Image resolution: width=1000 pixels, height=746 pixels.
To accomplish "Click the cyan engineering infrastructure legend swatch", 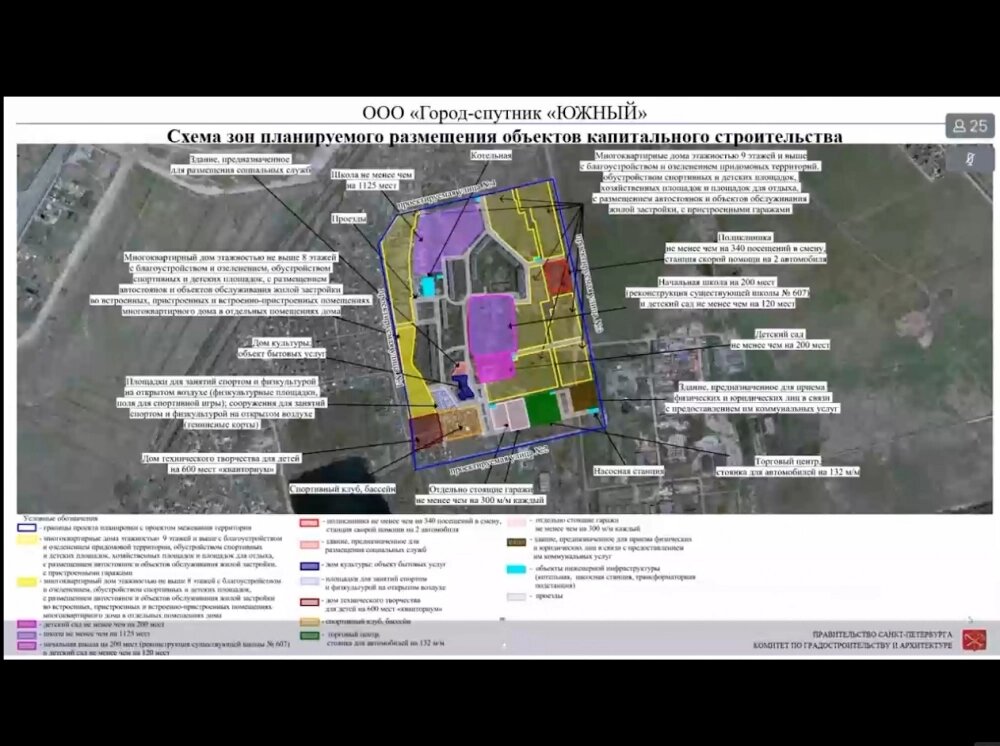I will (516, 569).
